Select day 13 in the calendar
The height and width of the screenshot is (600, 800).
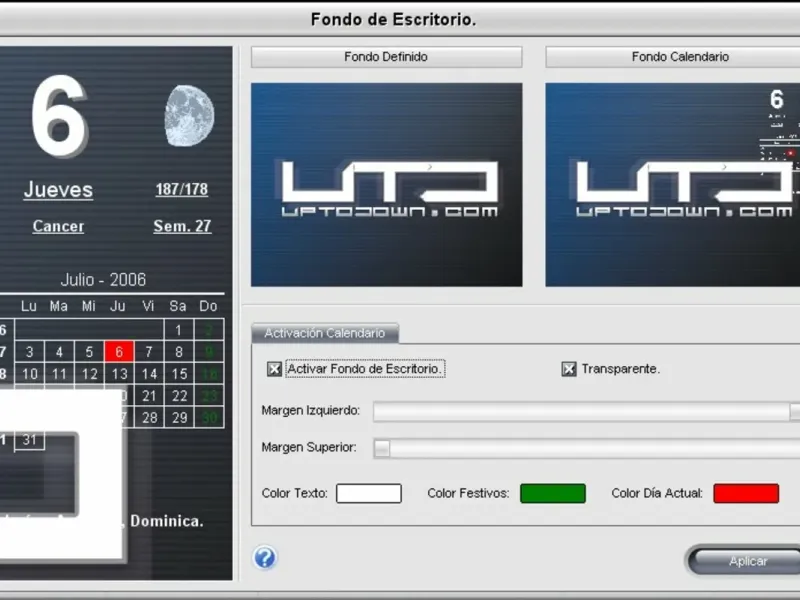tap(119, 373)
